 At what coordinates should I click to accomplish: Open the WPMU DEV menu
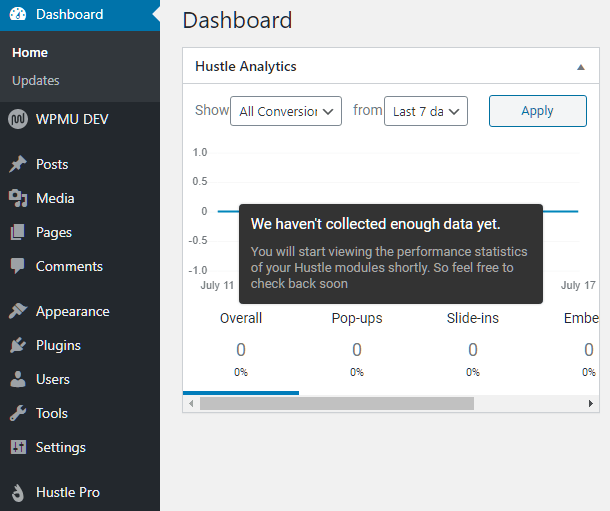pyautogui.click(x=80, y=119)
